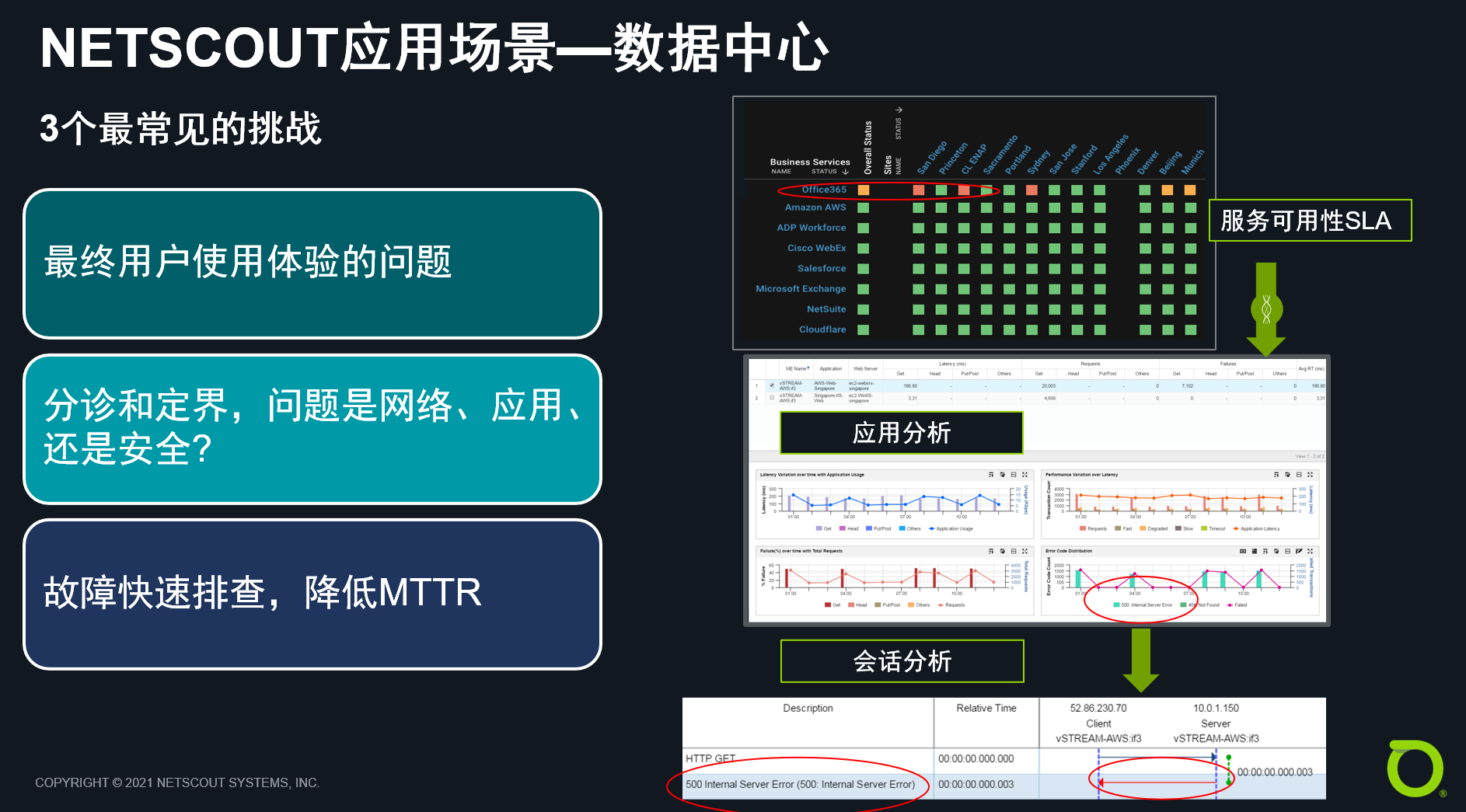Select the 500 Internal Server Error row
The width and height of the screenshot is (1466, 812).
(1004, 785)
